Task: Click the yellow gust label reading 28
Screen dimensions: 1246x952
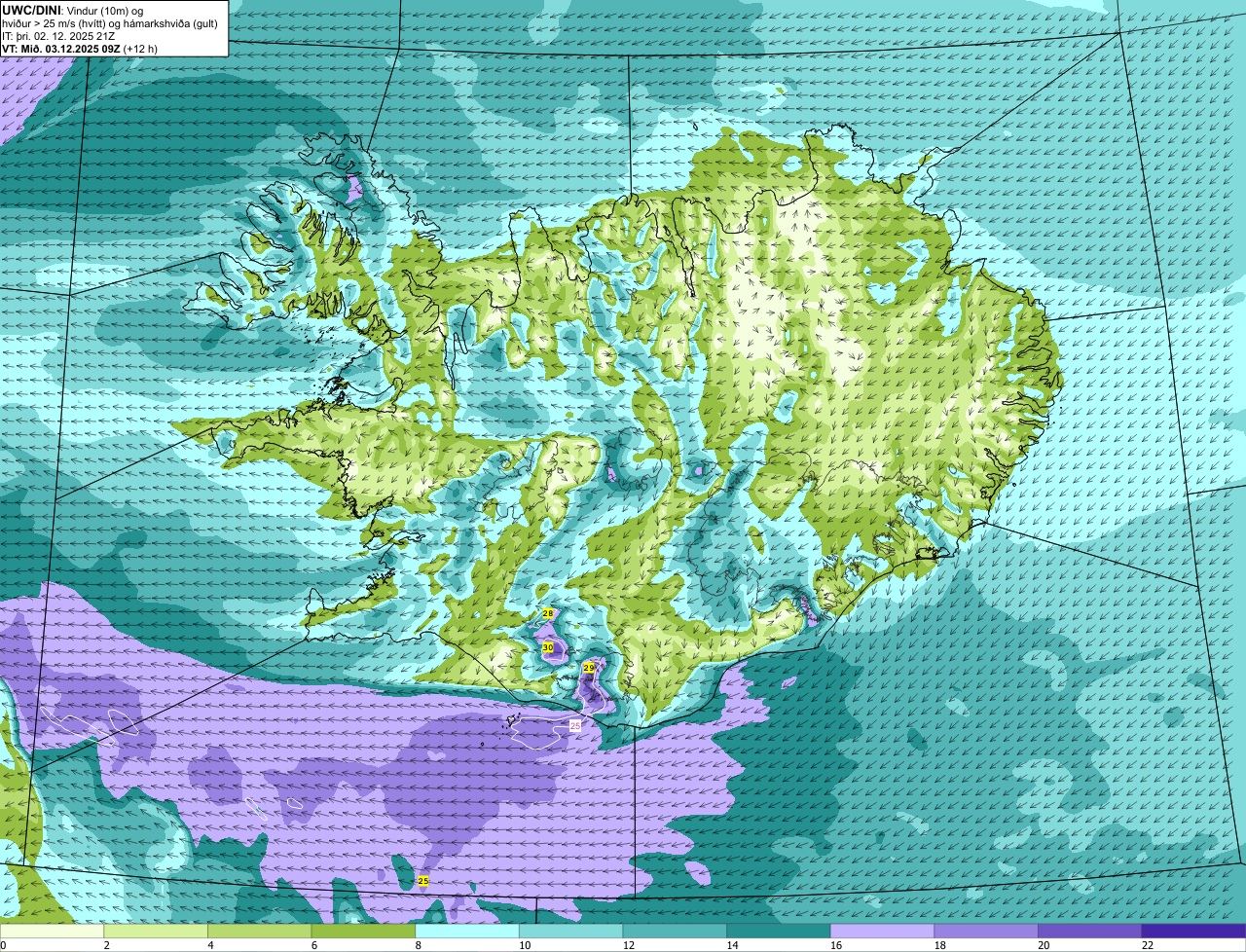Action: 548,614
